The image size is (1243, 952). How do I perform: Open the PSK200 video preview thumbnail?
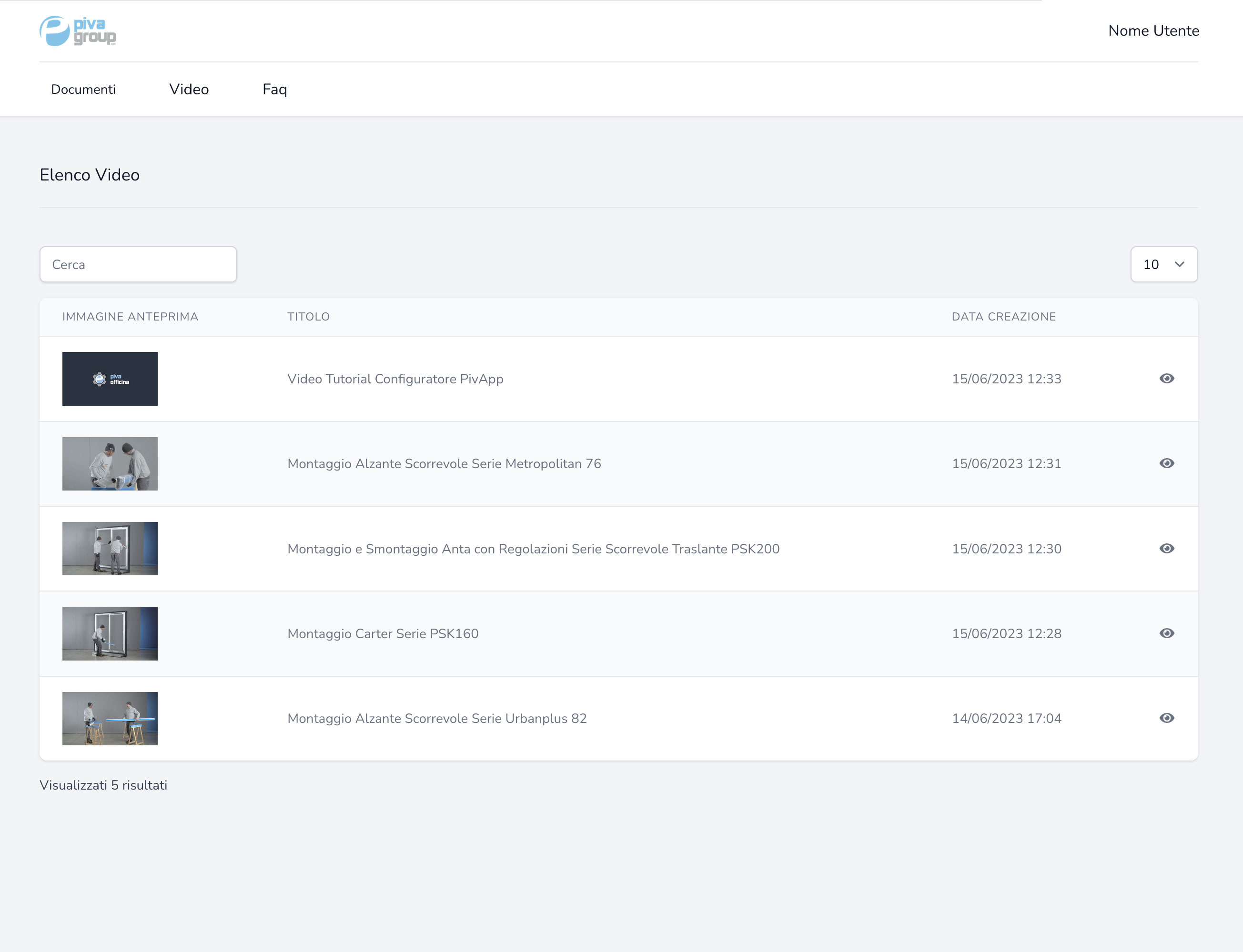pyautogui.click(x=110, y=549)
